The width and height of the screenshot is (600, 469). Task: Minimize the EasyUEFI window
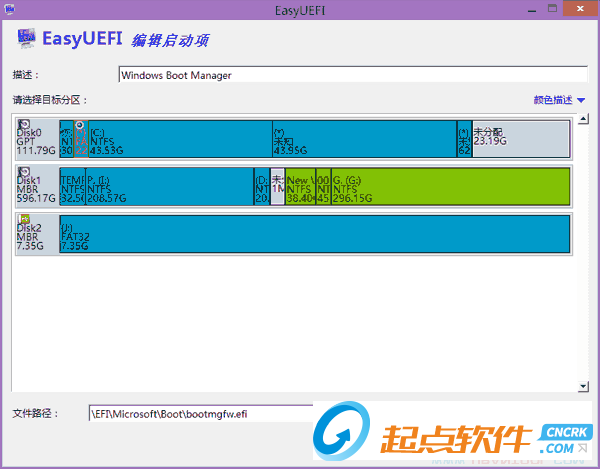[x=532, y=10]
